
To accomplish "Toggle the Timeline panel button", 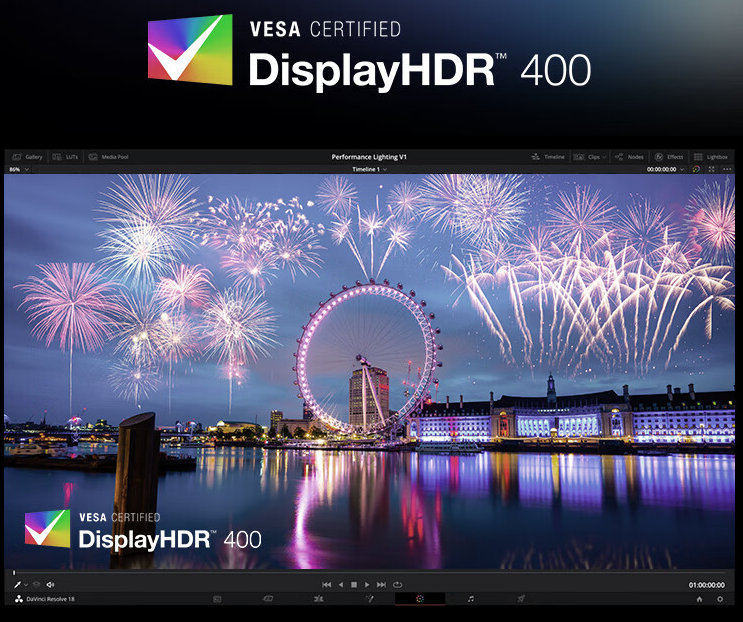I will 548,157.
